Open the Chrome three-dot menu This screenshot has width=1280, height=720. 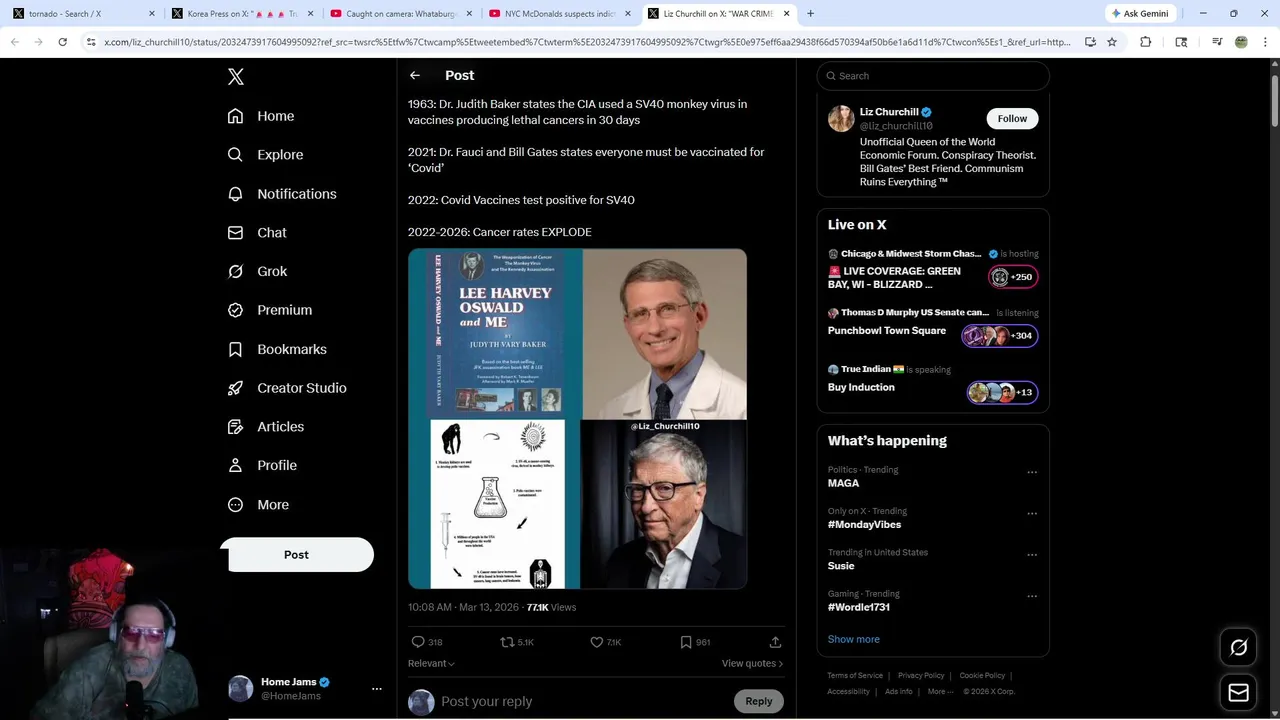click(1264, 42)
